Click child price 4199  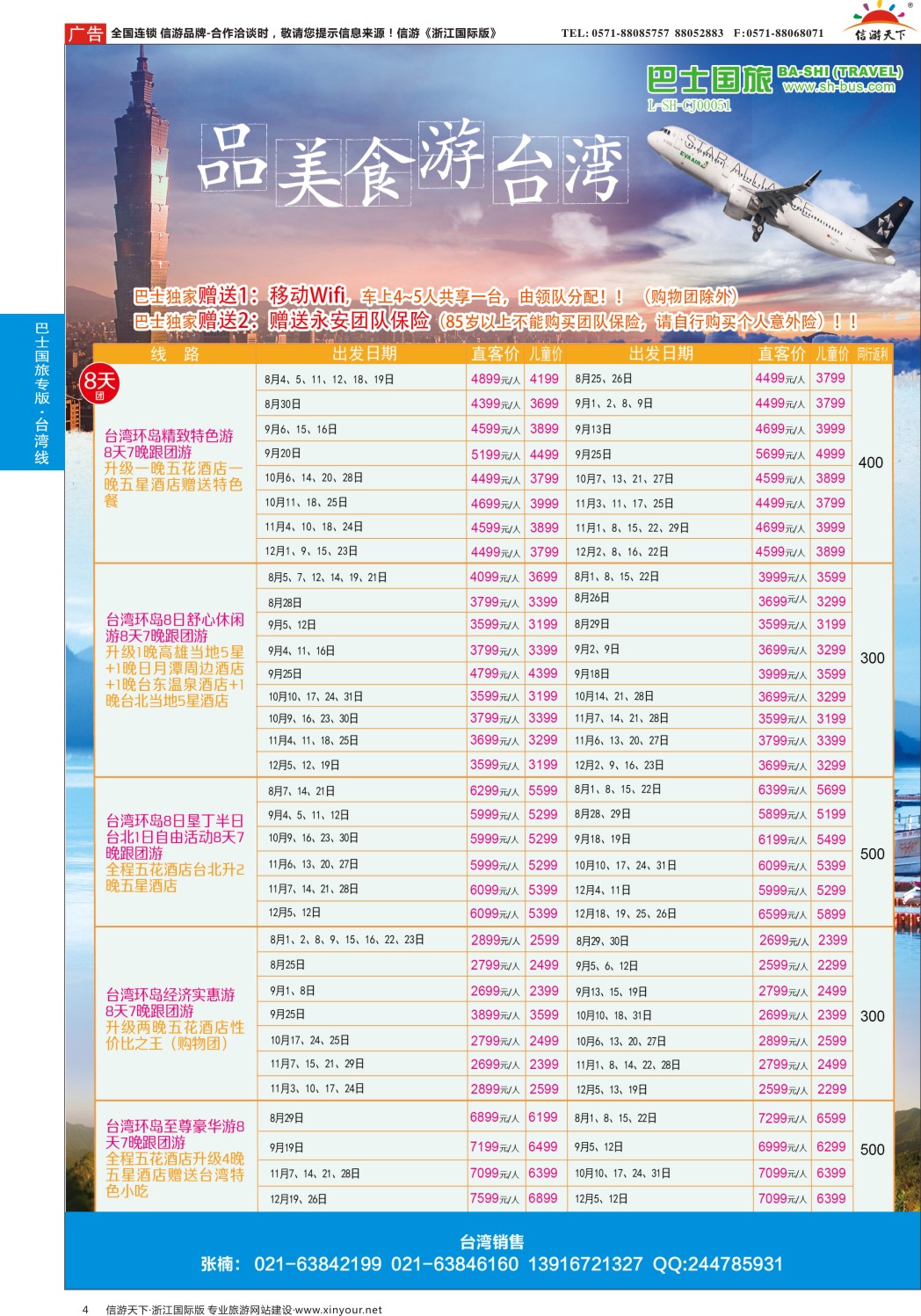[544, 379]
